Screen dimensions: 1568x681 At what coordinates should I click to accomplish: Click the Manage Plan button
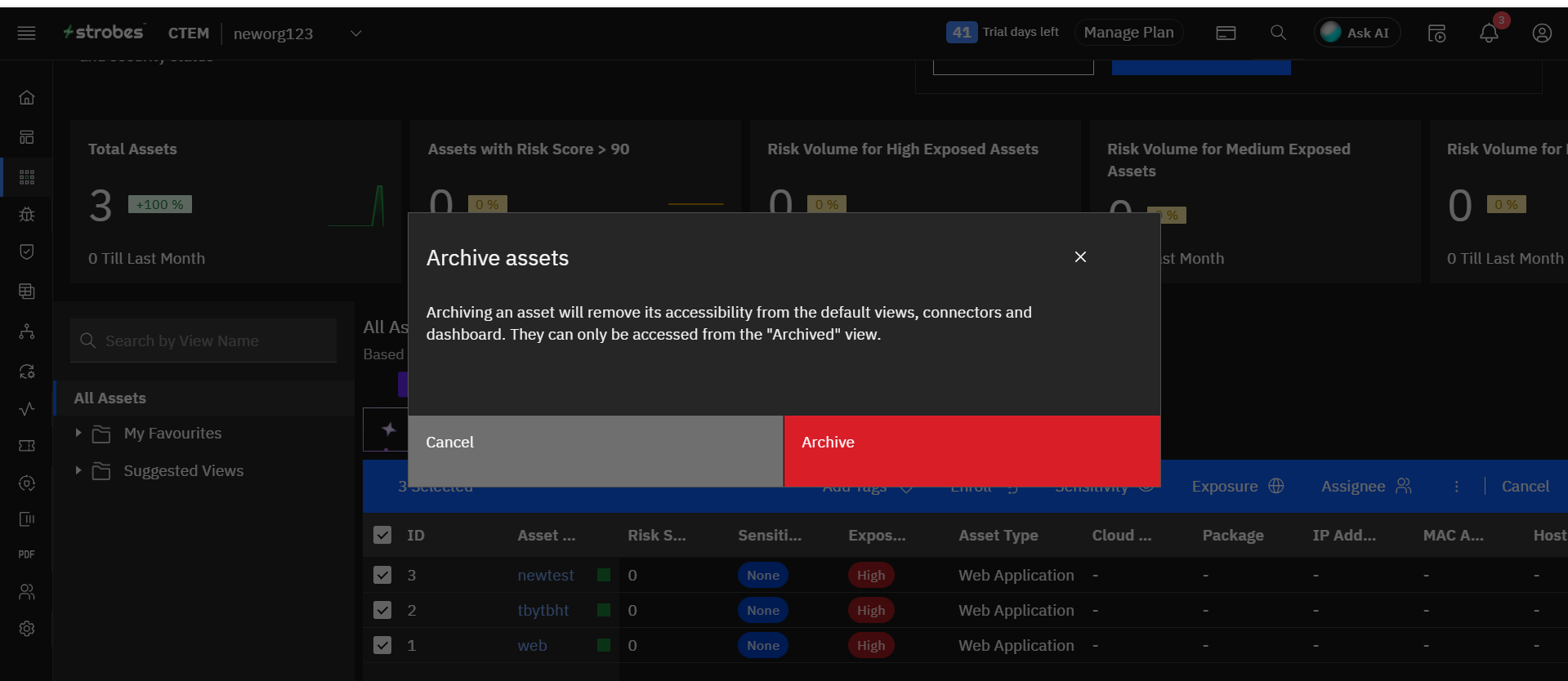click(x=1128, y=33)
